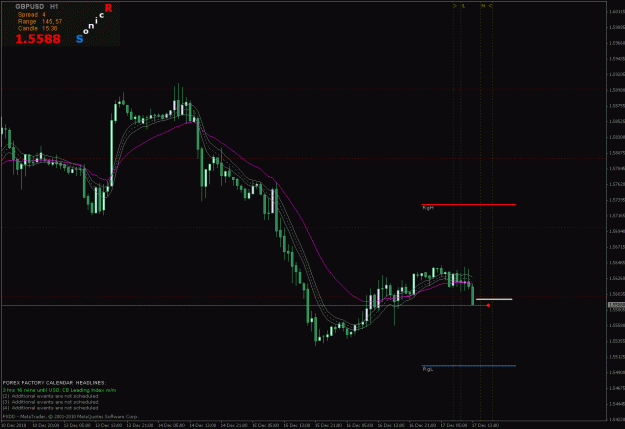Click the [2] Additional events not scheduled line
The height and width of the screenshot is (429, 625).
tap(51, 396)
